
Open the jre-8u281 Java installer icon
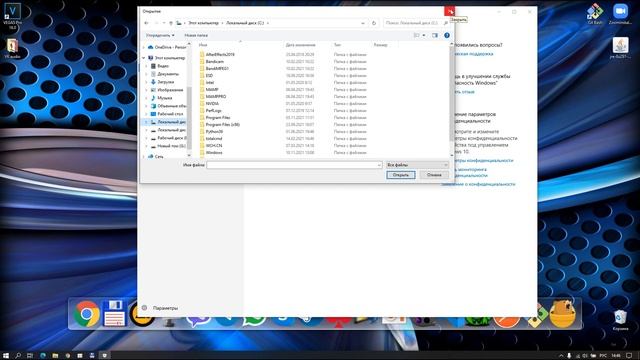(x=620, y=48)
